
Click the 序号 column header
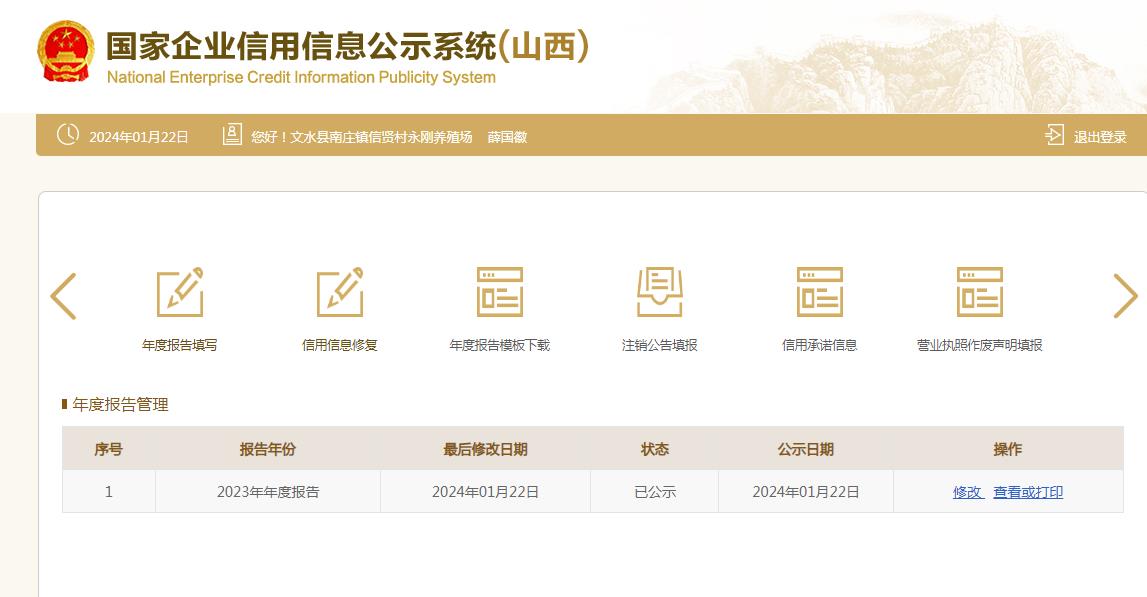pos(108,449)
